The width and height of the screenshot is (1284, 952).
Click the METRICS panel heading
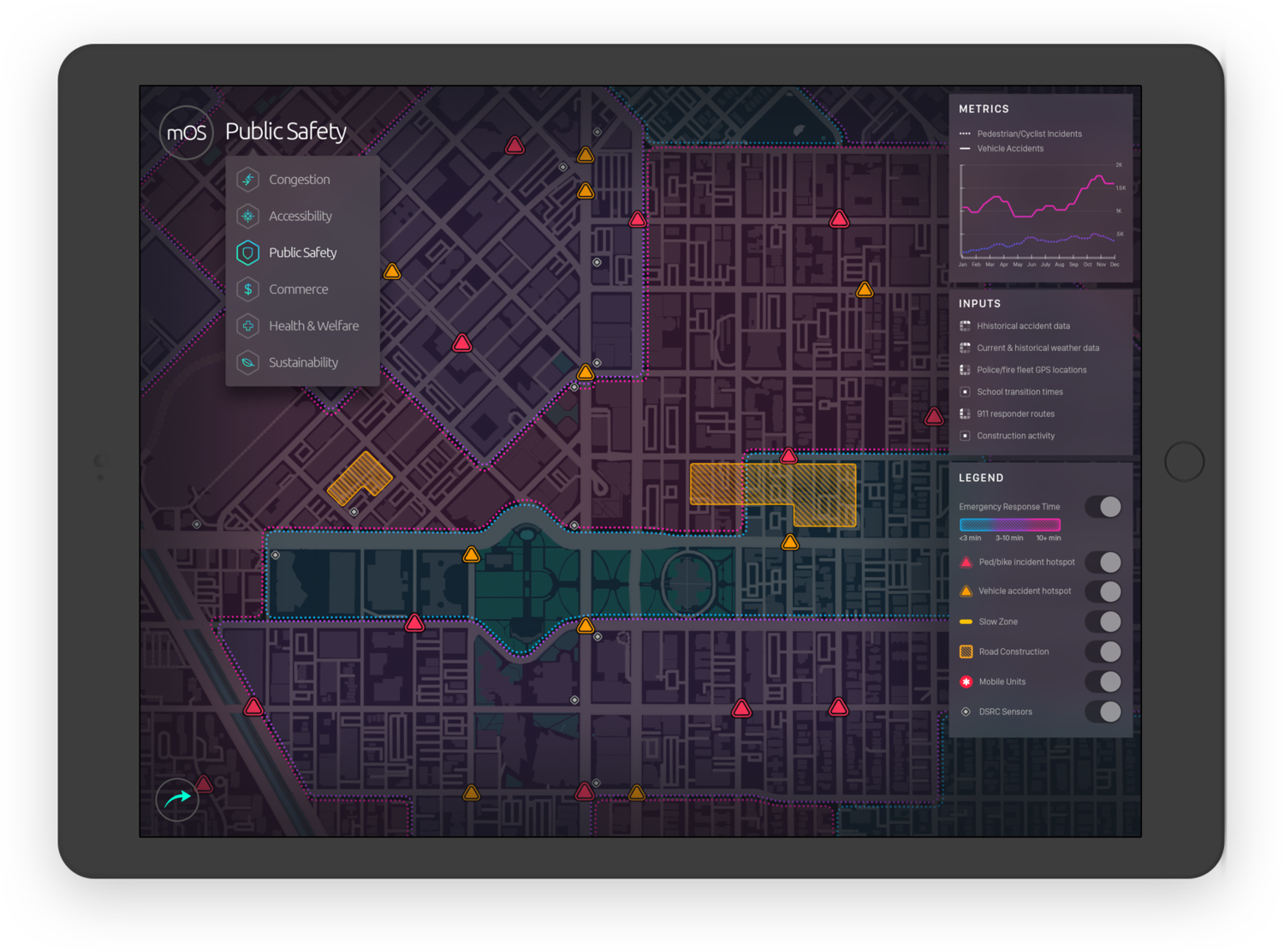pos(984,110)
